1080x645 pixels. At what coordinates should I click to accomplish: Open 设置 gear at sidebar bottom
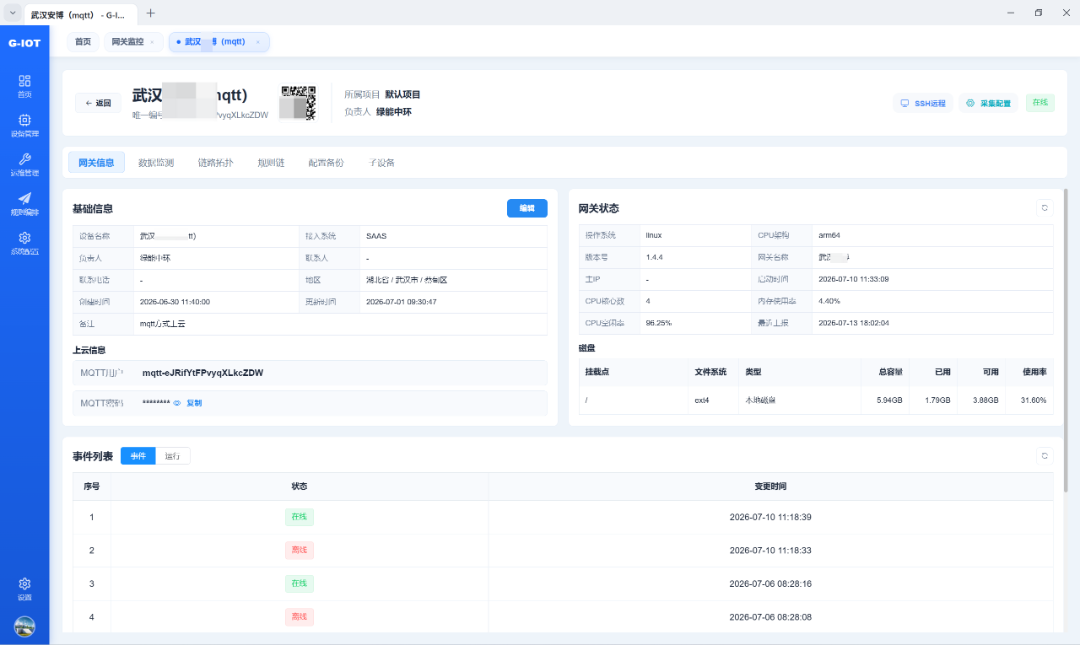(x=24, y=588)
